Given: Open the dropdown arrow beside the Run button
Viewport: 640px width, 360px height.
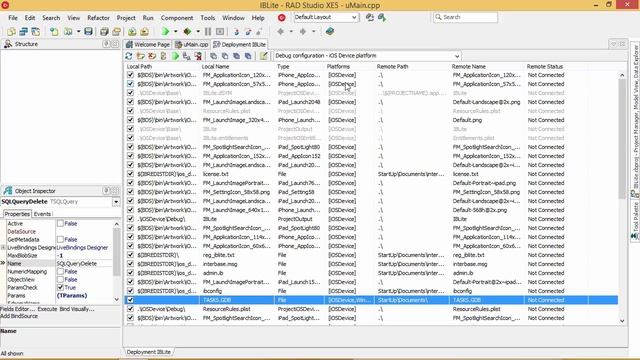Looking at the screenshot, I should click(x=176, y=31).
